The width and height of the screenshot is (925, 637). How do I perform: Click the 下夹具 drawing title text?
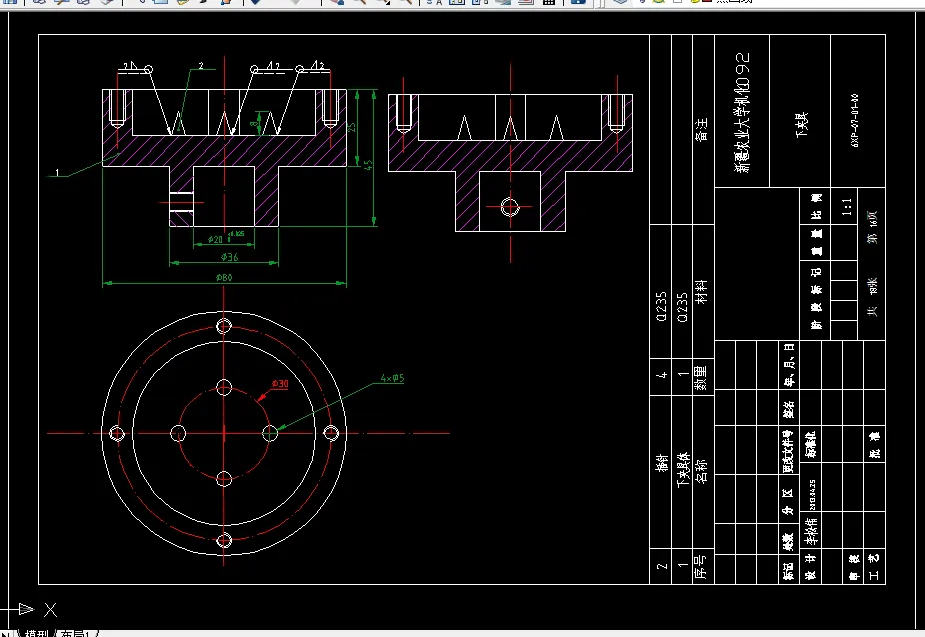click(801, 125)
